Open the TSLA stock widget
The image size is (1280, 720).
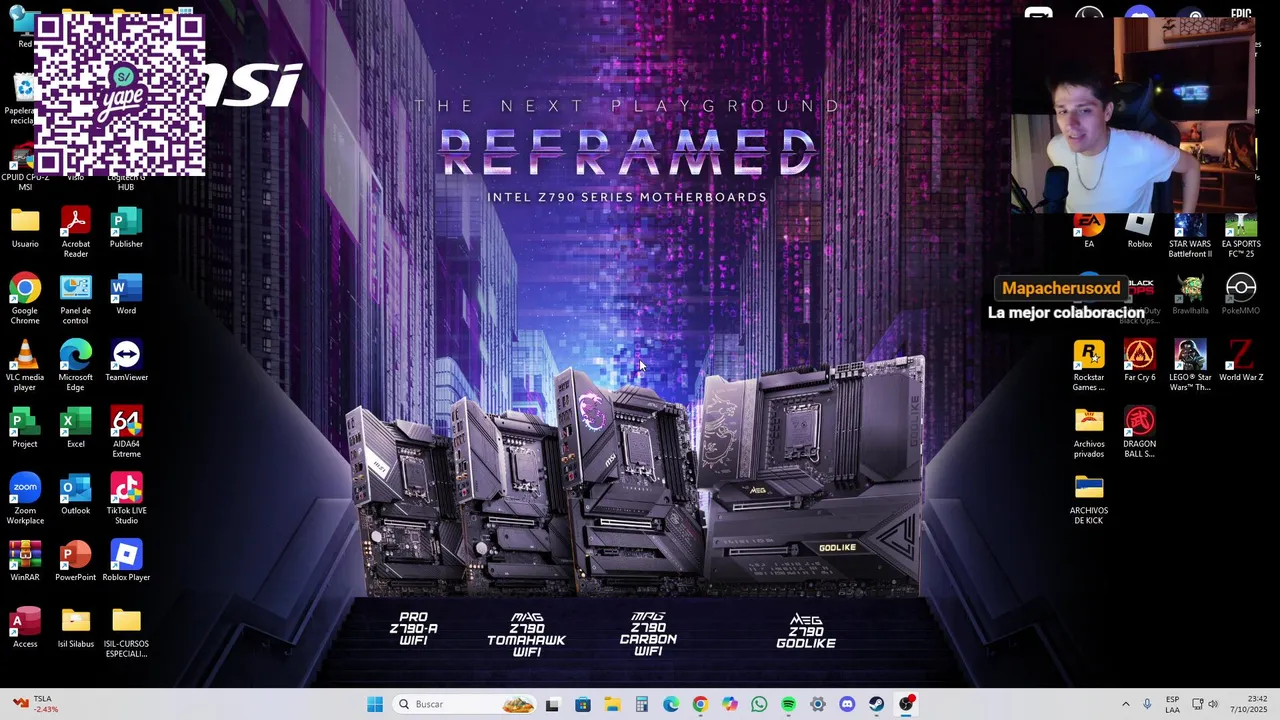(36, 704)
